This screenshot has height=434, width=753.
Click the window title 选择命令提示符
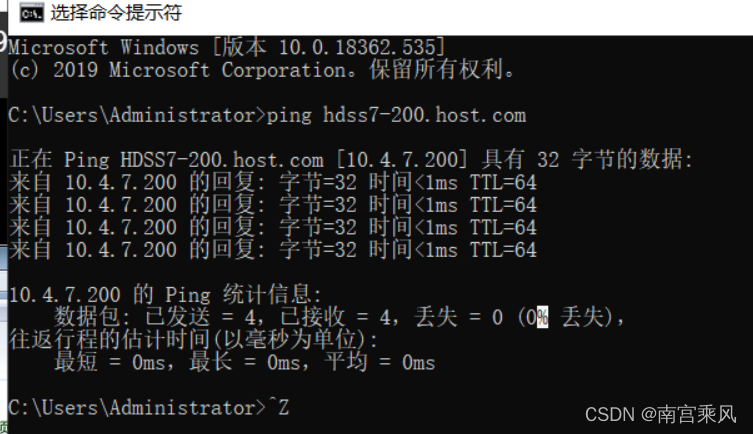pyautogui.click(x=116, y=13)
